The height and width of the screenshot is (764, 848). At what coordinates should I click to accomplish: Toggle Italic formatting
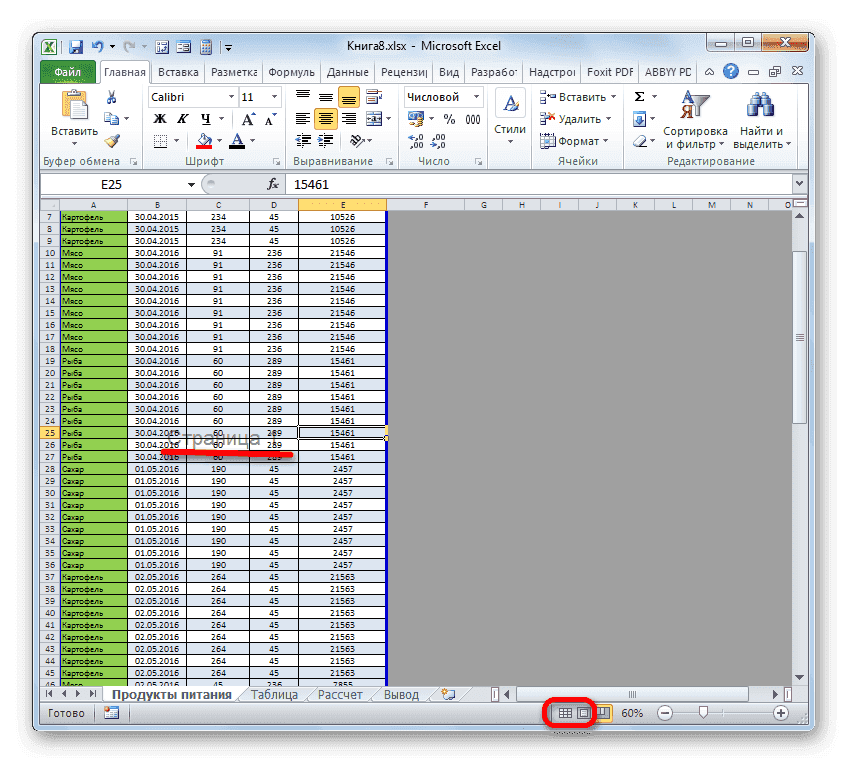[180, 119]
